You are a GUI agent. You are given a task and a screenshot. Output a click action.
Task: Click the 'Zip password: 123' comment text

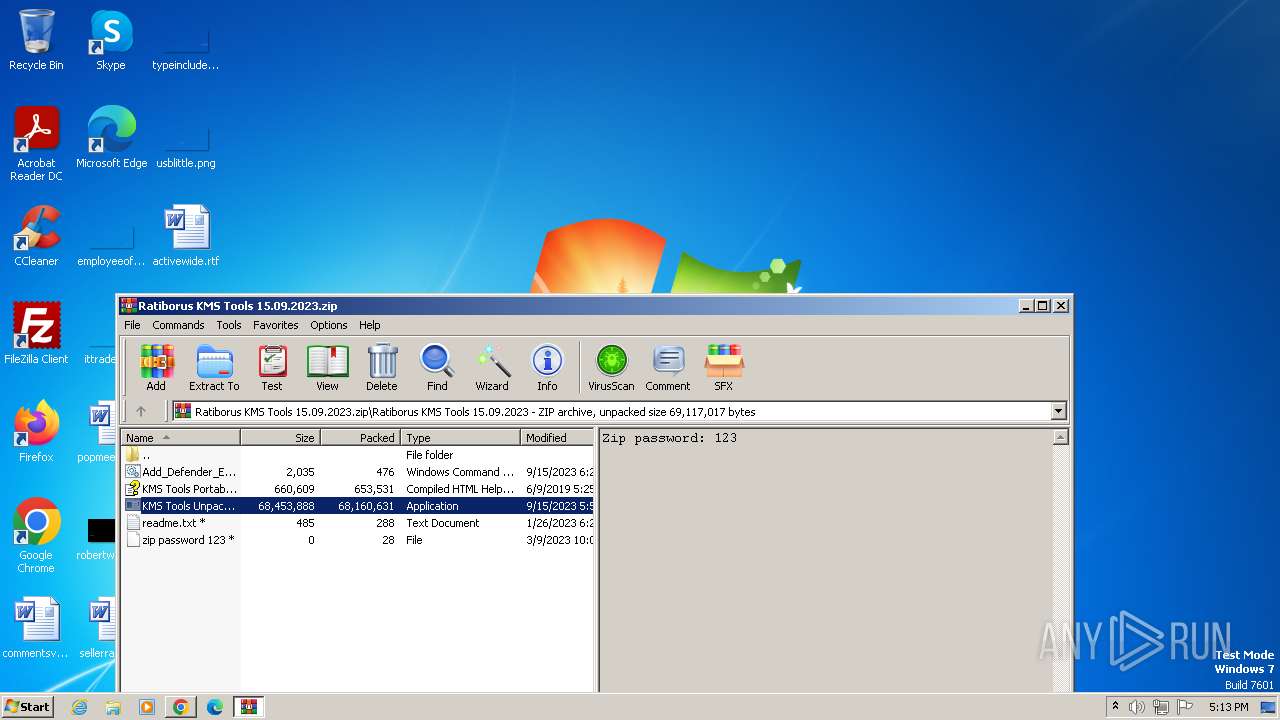click(x=669, y=438)
